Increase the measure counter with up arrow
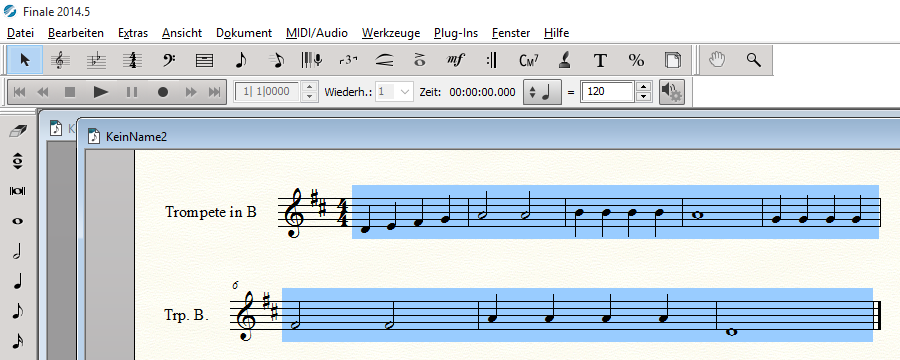900x360 pixels. (x=310, y=87)
